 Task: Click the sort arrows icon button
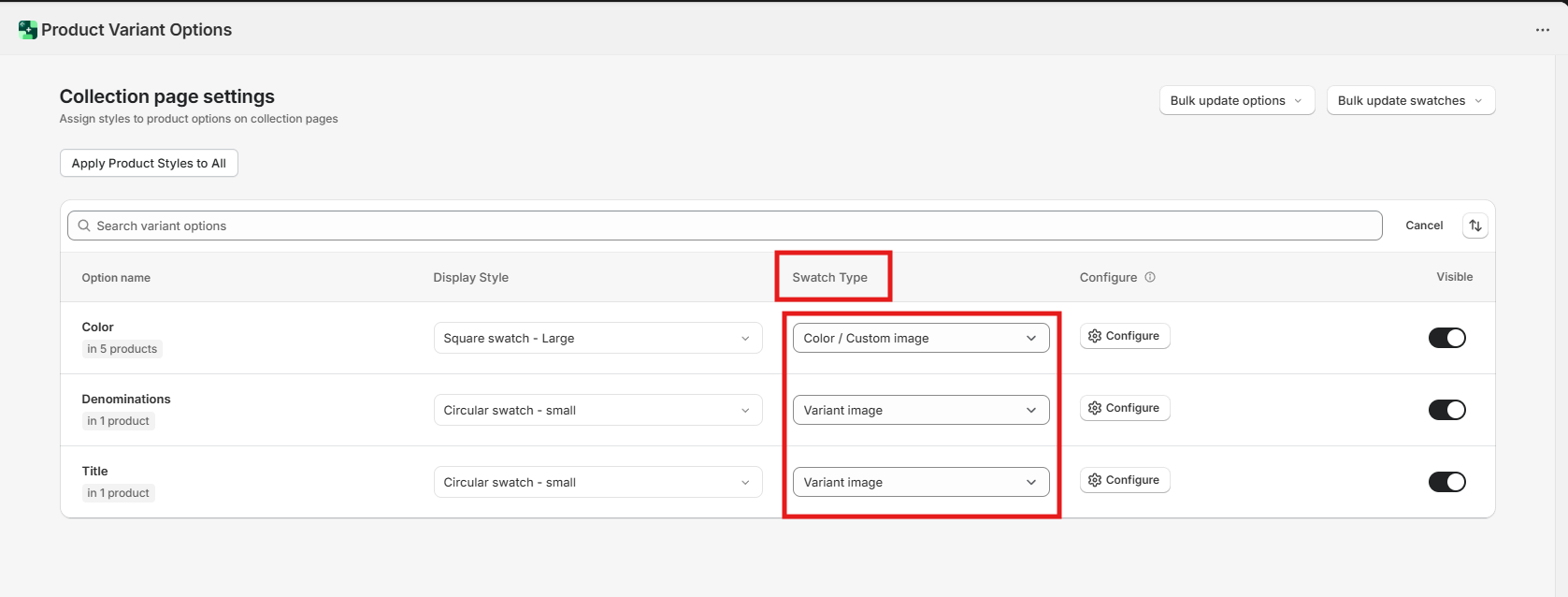point(1474,226)
